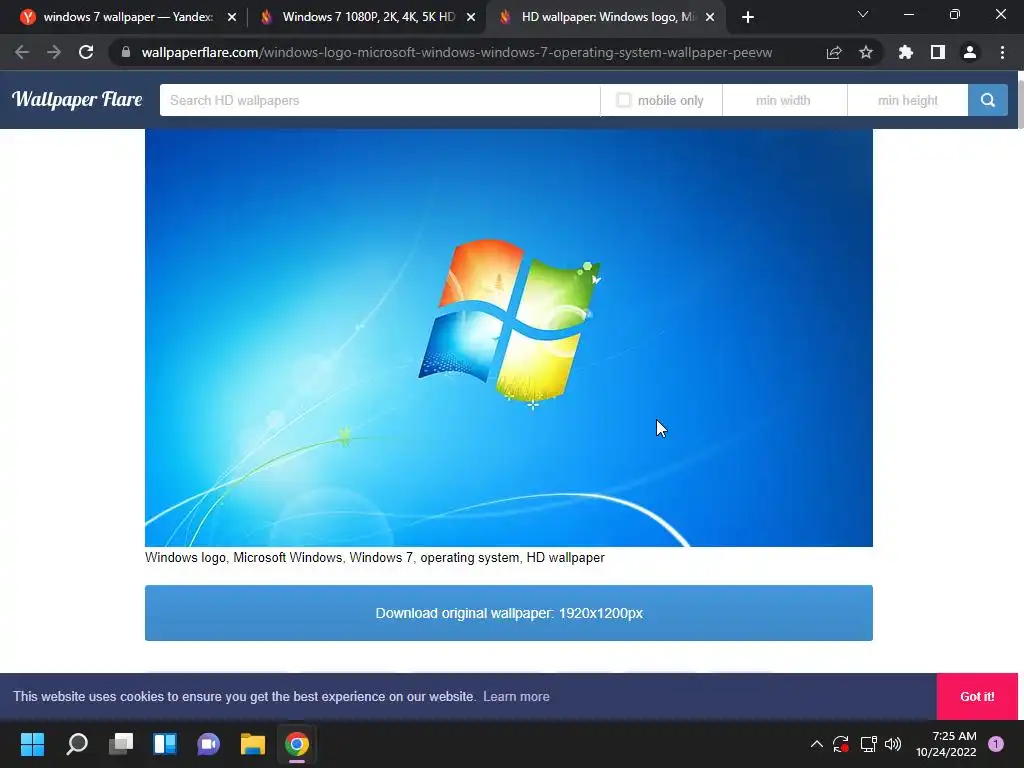Close the Yandex search tab
The image size is (1024, 768).
[232, 18]
